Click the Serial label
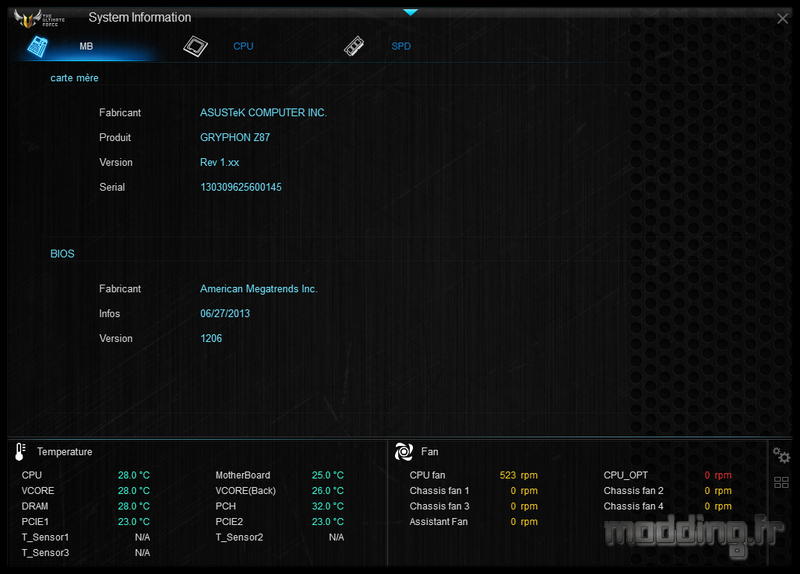Screen dimensions: 800x574 click(x=112, y=187)
